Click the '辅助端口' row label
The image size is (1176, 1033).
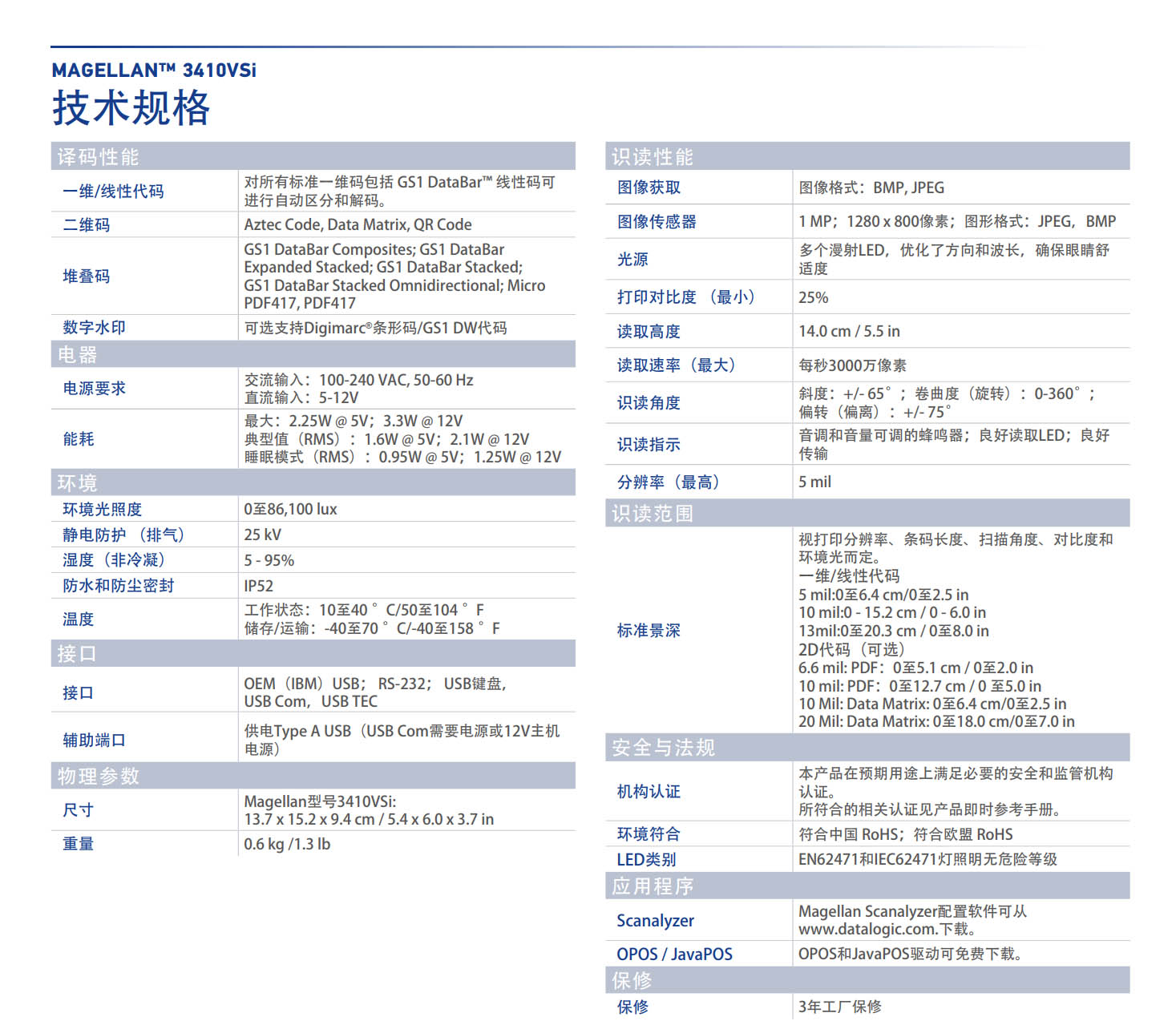tap(95, 740)
